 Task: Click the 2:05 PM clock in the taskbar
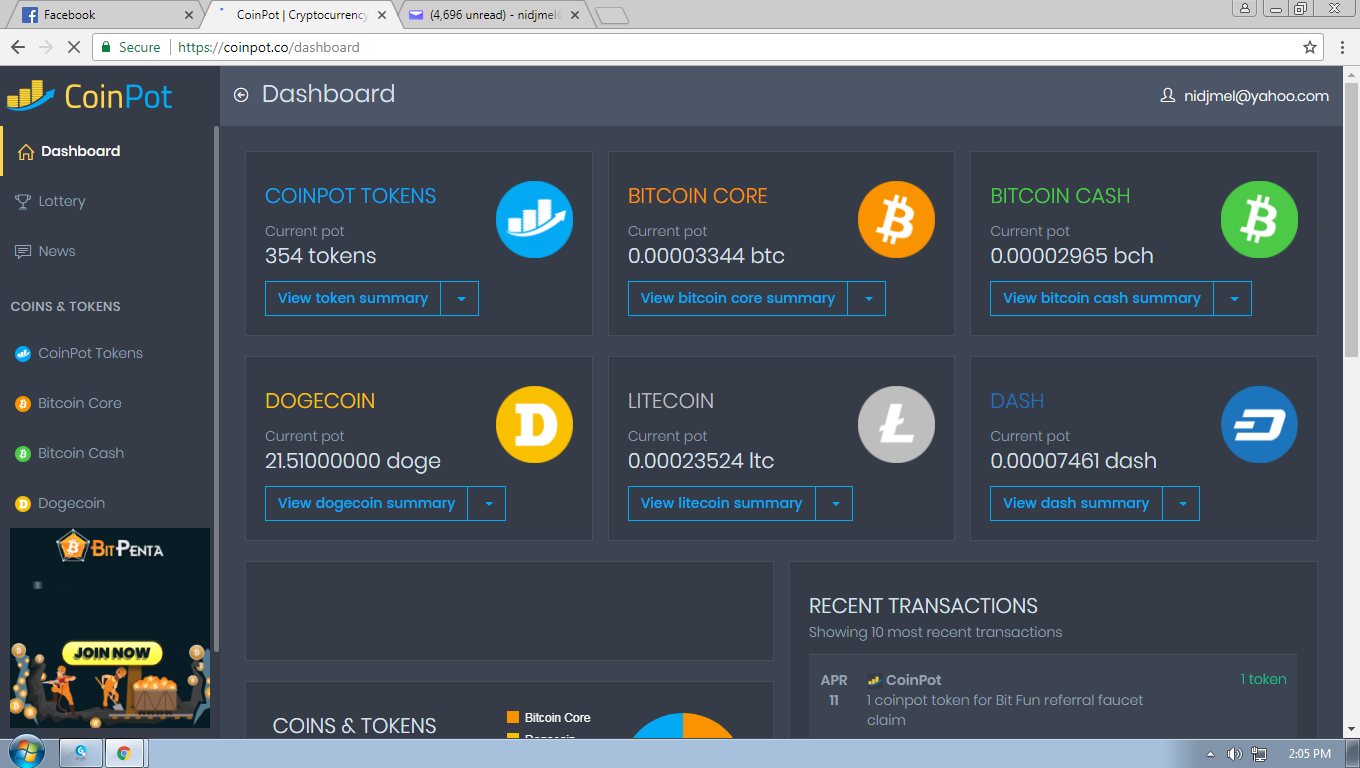coord(1308,754)
